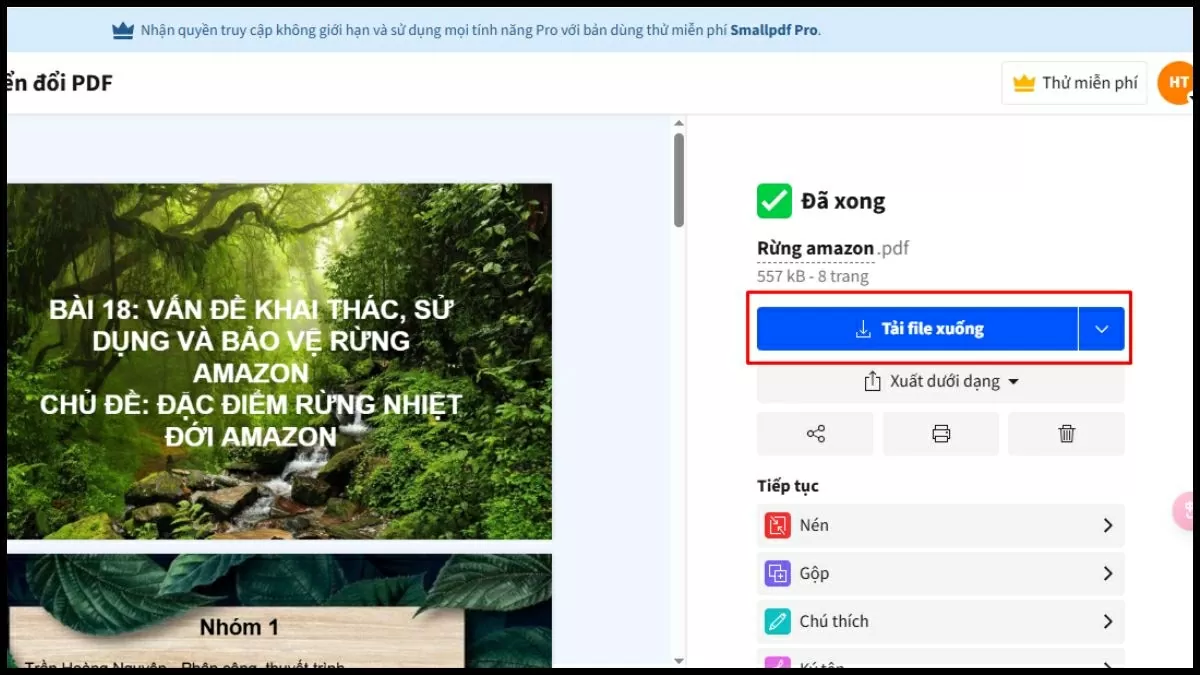Viewport: 1200px width, 675px height.
Task: Select the teal Chú thích pencil icon
Action: [777, 621]
